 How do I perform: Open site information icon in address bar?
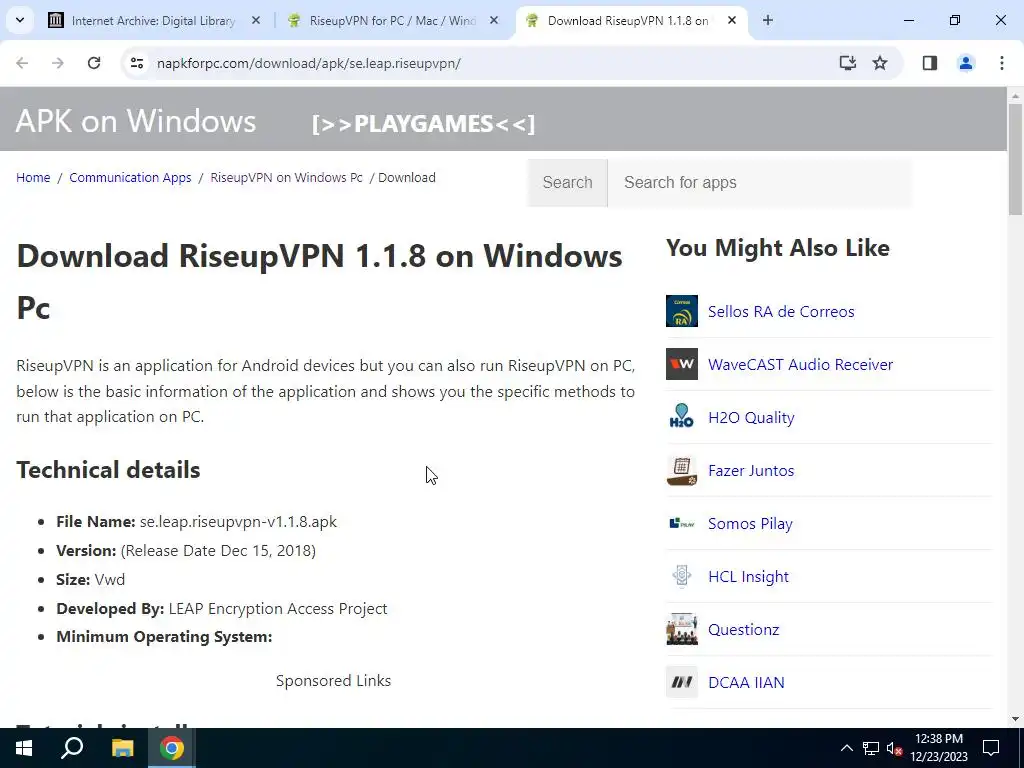point(136,63)
